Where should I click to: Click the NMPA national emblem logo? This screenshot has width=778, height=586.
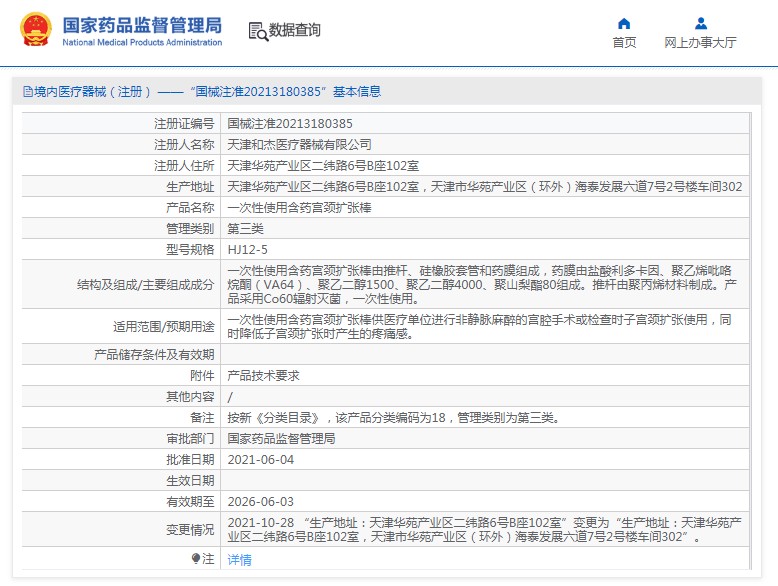coord(36,29)
